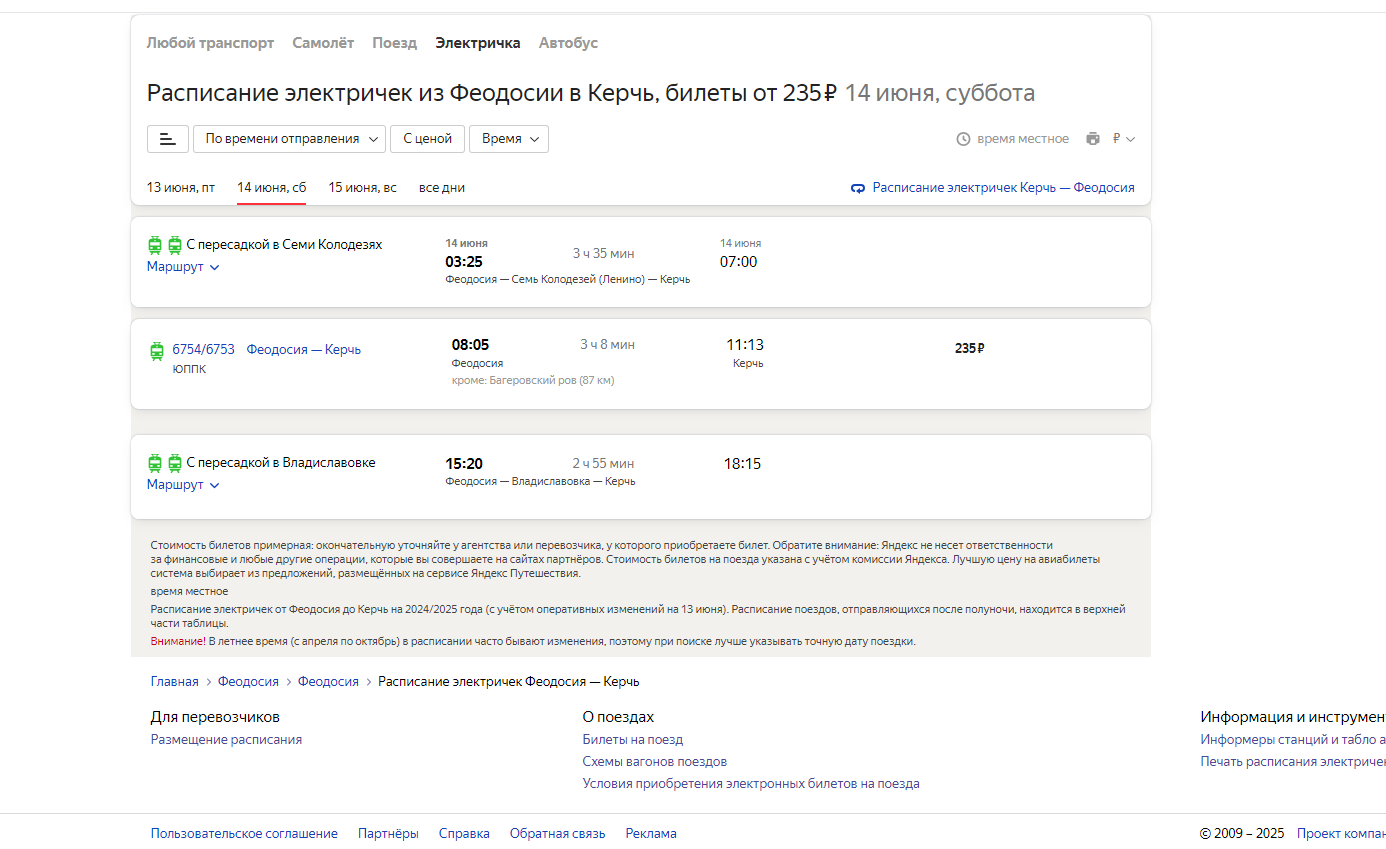This screenshot has width=1386, height=849.
Task: Open the train 6754/6753 link
Action: [x=204, y=350]
